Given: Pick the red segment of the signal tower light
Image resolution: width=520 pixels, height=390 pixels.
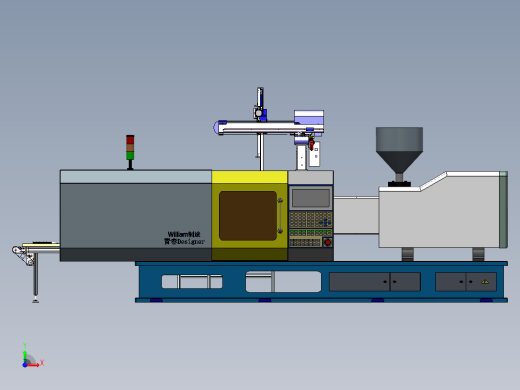Looking at the screenshot, I should (x=130, y=139).
